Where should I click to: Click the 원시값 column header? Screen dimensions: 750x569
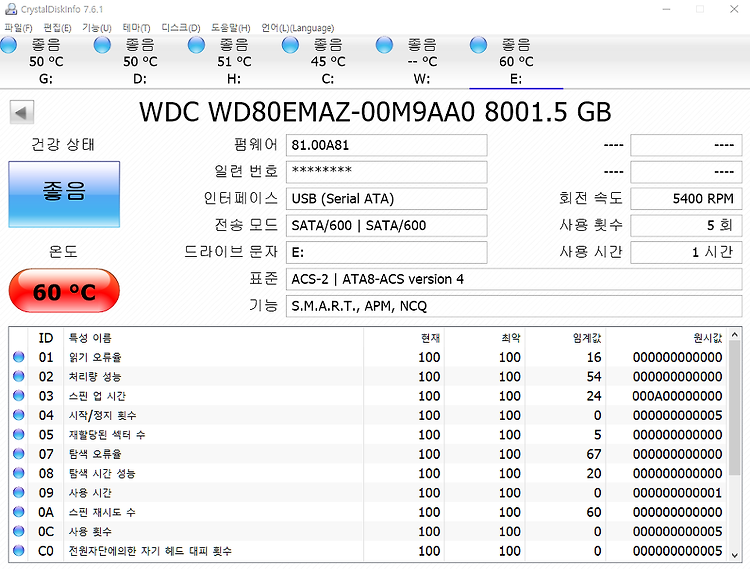[x=666, y=338]
